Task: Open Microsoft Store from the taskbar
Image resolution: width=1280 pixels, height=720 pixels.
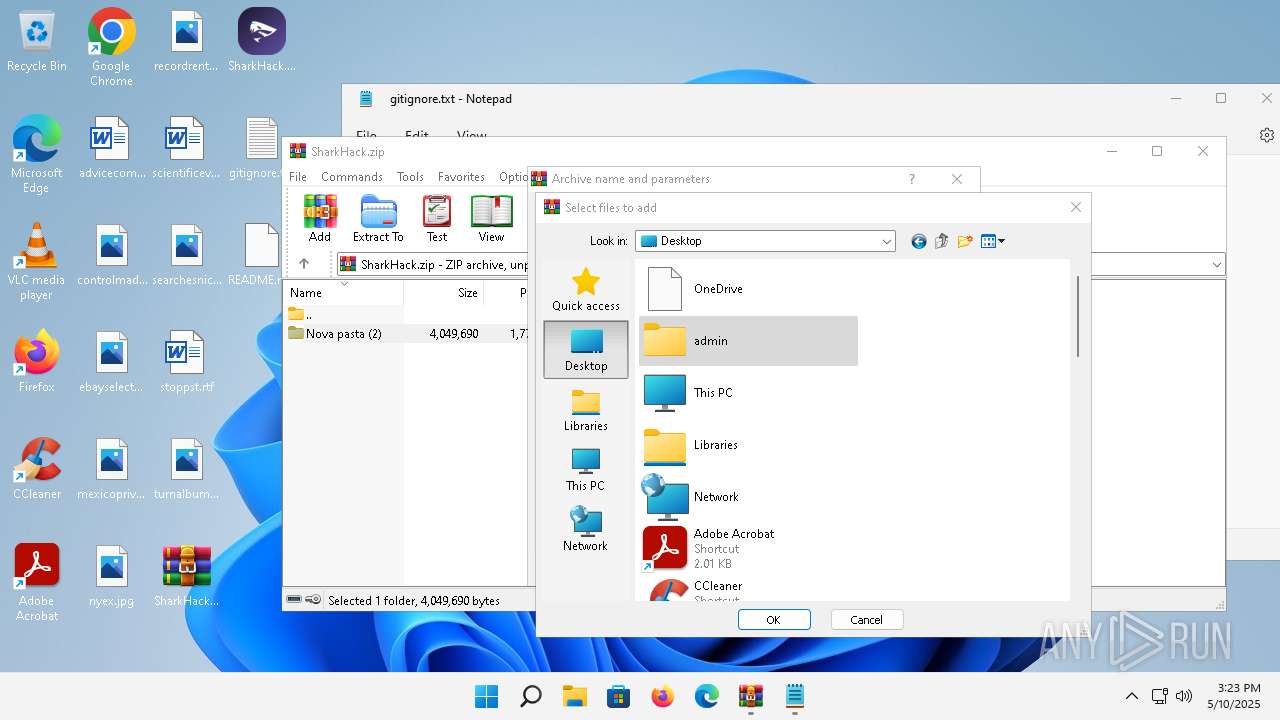Action: [x=618, y=696]
